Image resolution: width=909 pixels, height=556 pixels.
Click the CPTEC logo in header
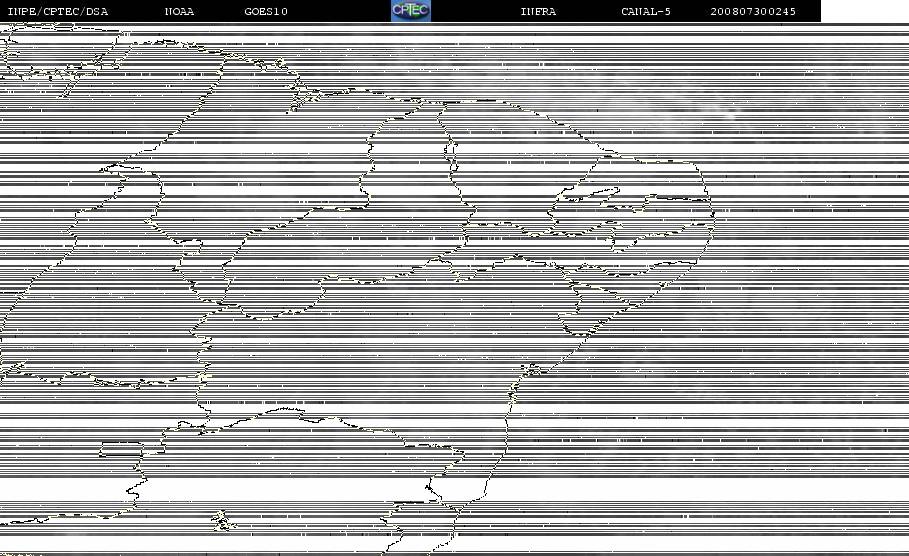[x=410, y=10]
